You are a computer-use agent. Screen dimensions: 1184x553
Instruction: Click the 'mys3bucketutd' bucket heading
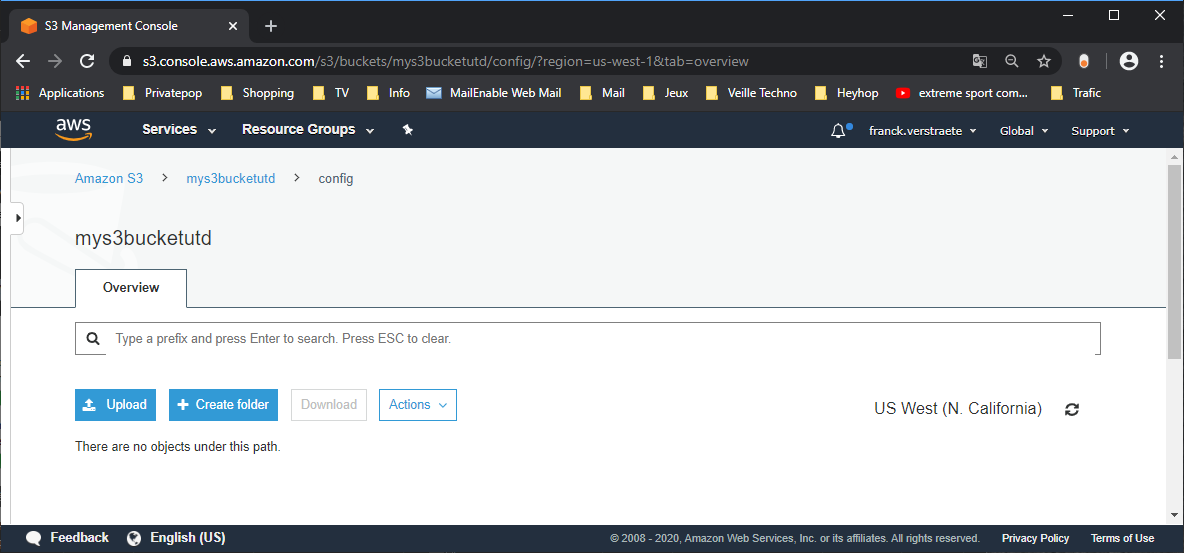[x=143, y=238]
